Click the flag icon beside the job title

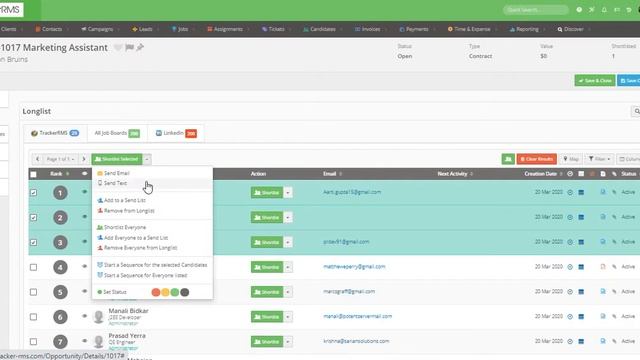(129, 47)
